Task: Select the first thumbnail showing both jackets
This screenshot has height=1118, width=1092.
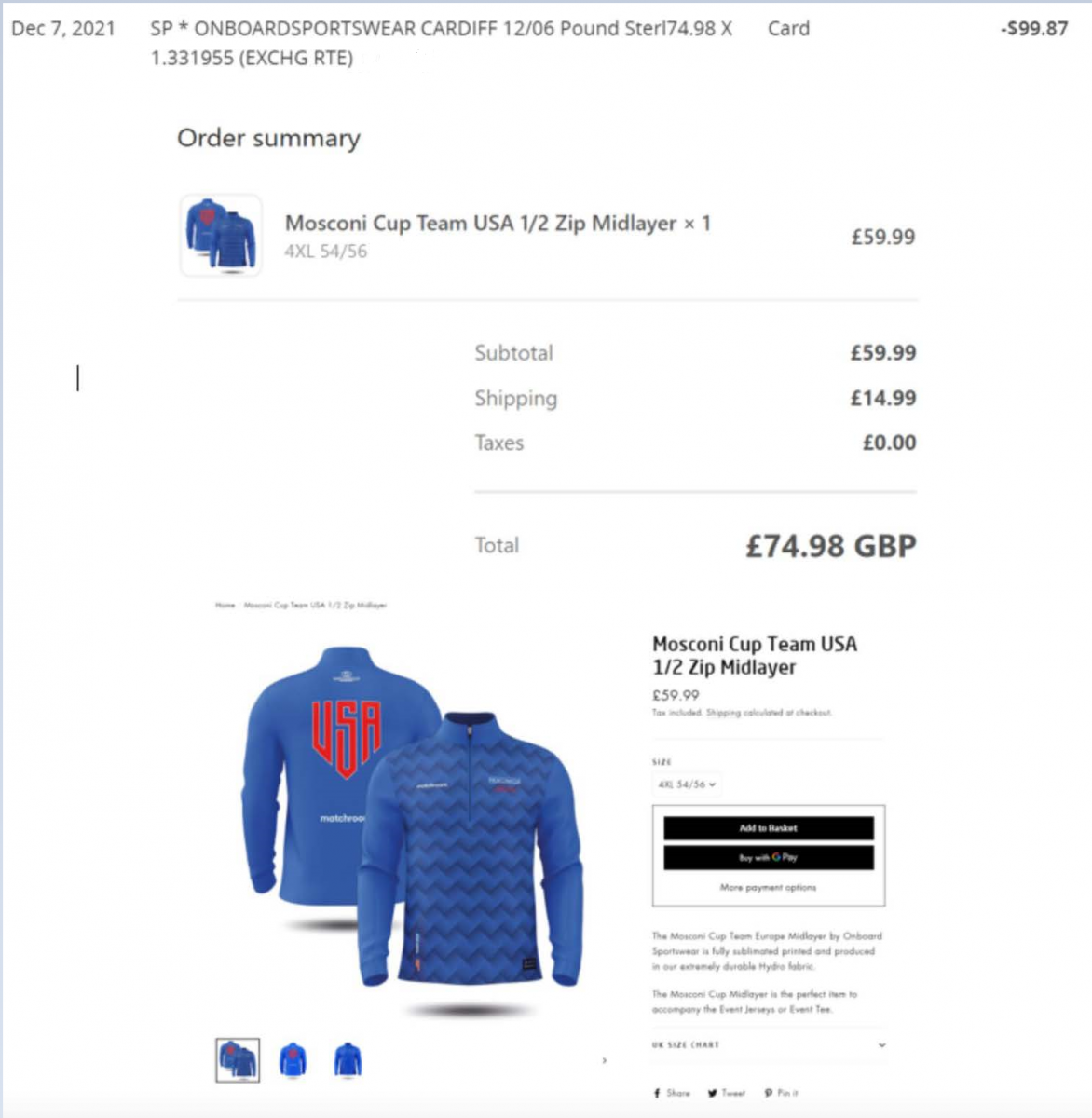Action: coord(238,1060)
